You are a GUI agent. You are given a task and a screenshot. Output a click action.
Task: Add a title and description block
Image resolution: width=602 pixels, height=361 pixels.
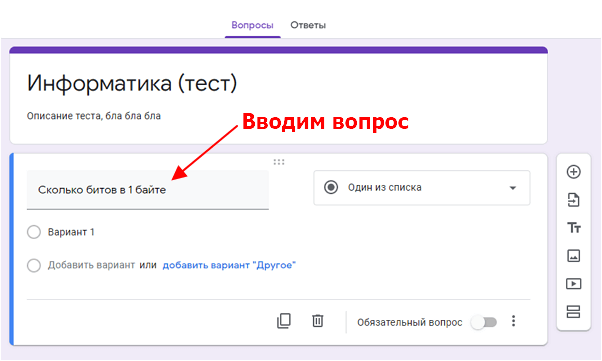[x=574, y=228]
